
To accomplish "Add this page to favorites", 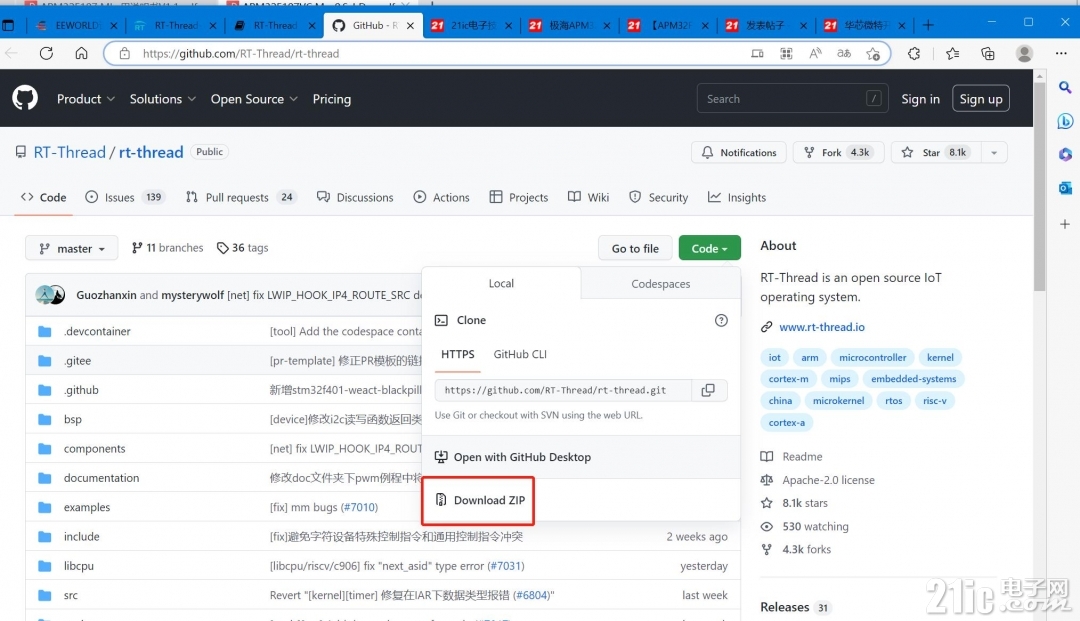I will tap(873, 53).
